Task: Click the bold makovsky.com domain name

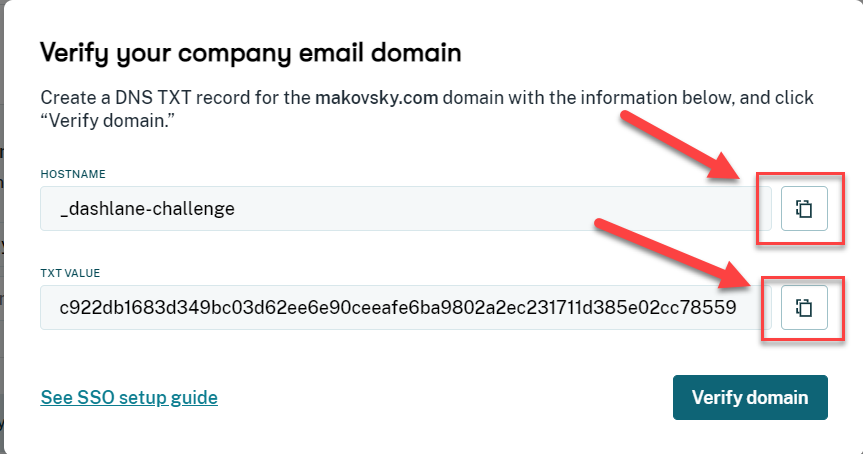Action: pos(376,97)
